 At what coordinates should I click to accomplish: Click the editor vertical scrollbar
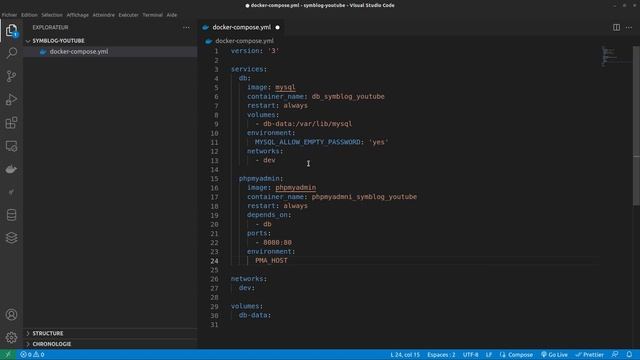pyautogui.click(x=636, y=127)
